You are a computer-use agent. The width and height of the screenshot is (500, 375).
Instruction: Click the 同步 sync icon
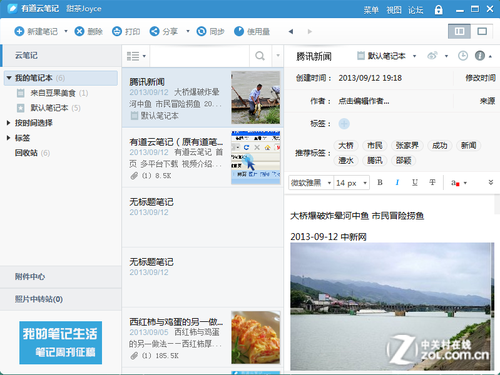click(x=201, y=31)
